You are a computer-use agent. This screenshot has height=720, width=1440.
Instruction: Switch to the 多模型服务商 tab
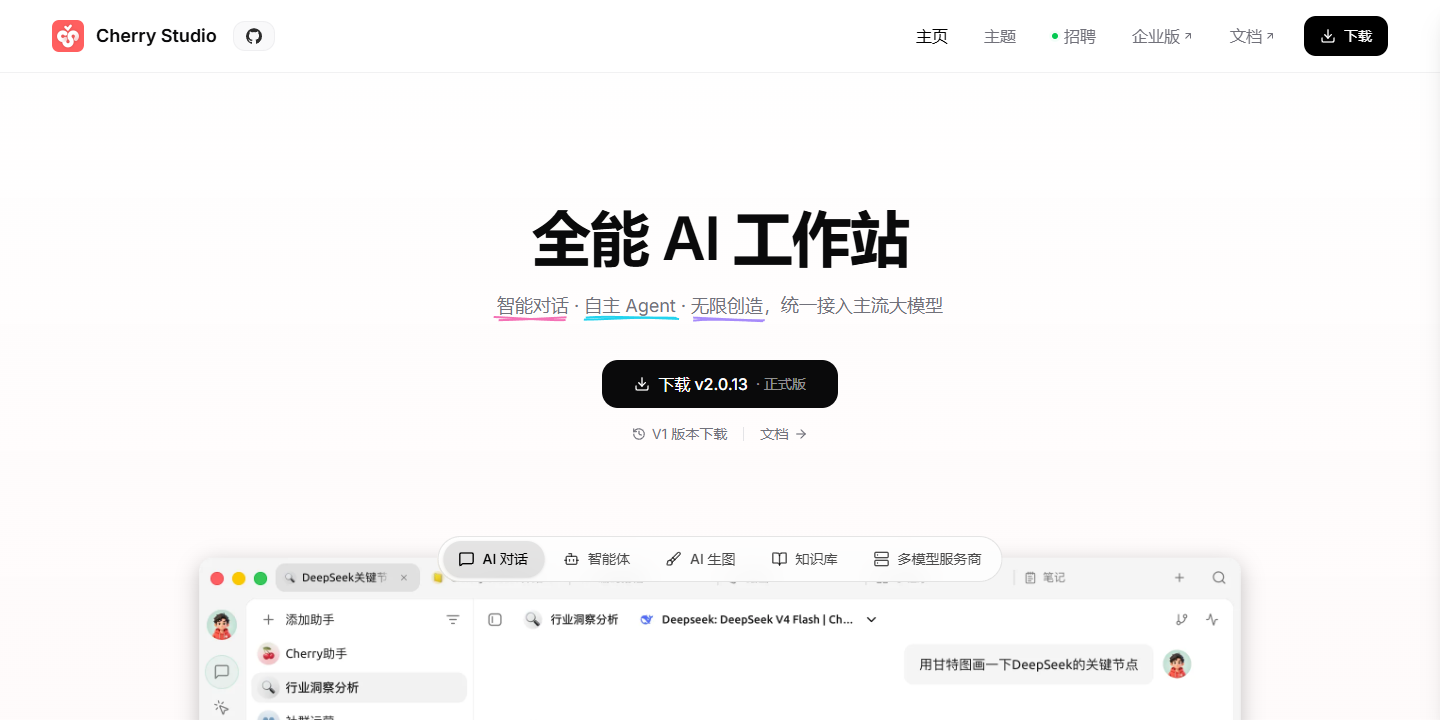click(928, 559)
